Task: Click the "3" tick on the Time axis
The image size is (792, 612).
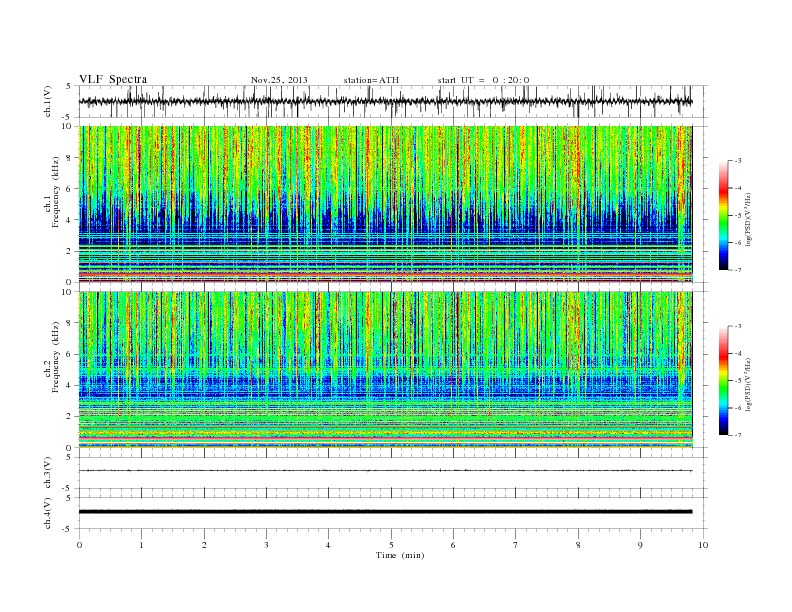Action: (x=267, y=545)
